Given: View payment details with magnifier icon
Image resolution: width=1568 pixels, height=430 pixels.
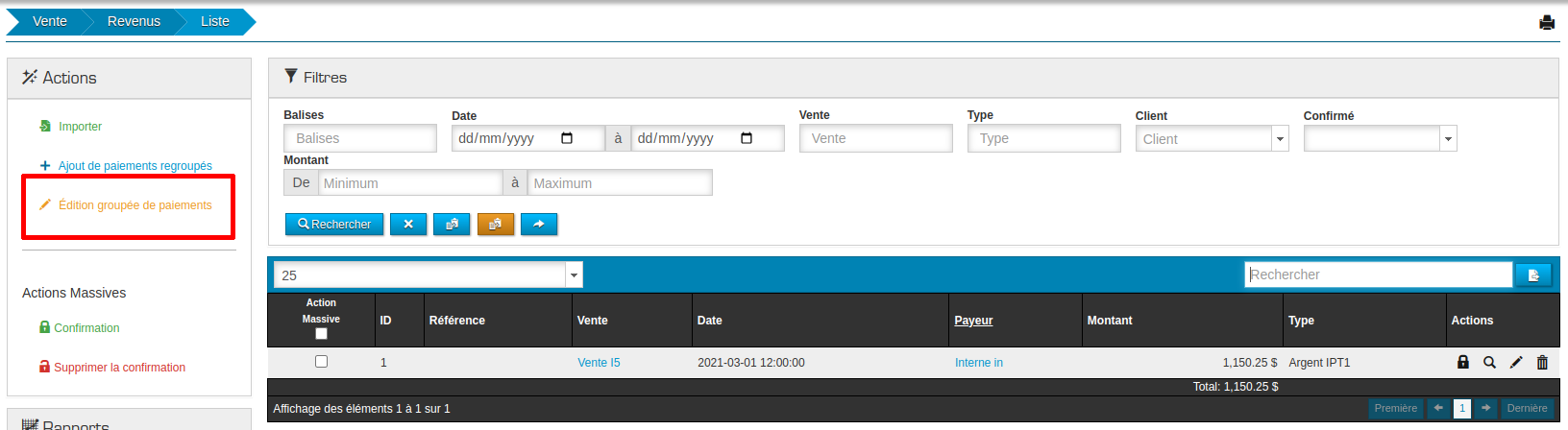Looking at the screenshot, I should click(x=1489, y=362).
